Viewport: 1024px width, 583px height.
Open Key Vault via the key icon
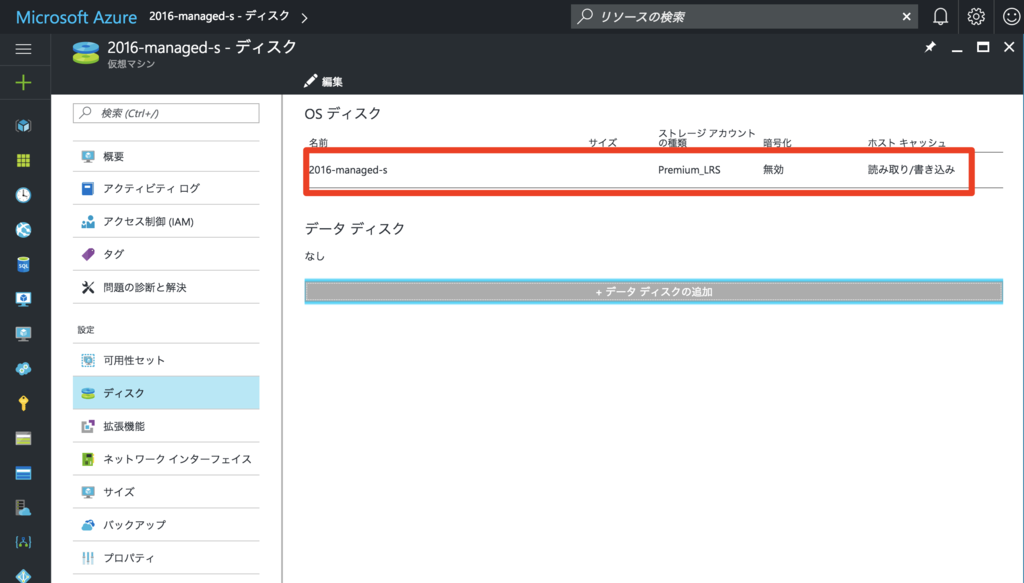point(23,403)
